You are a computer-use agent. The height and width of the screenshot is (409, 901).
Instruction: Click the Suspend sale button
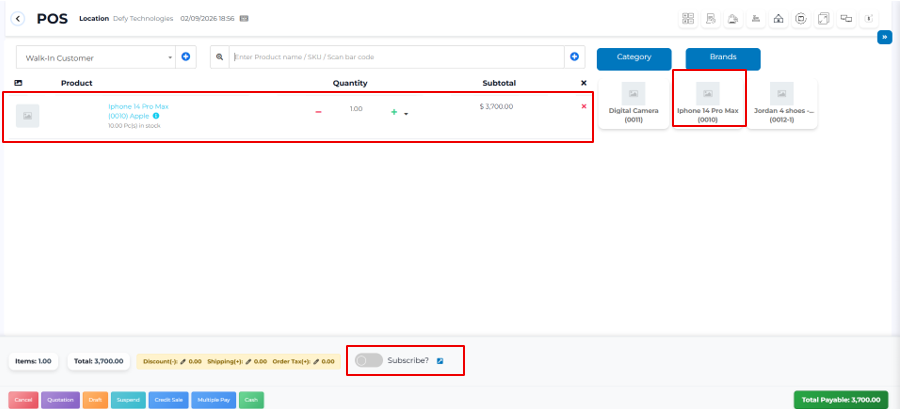(128, 400)
